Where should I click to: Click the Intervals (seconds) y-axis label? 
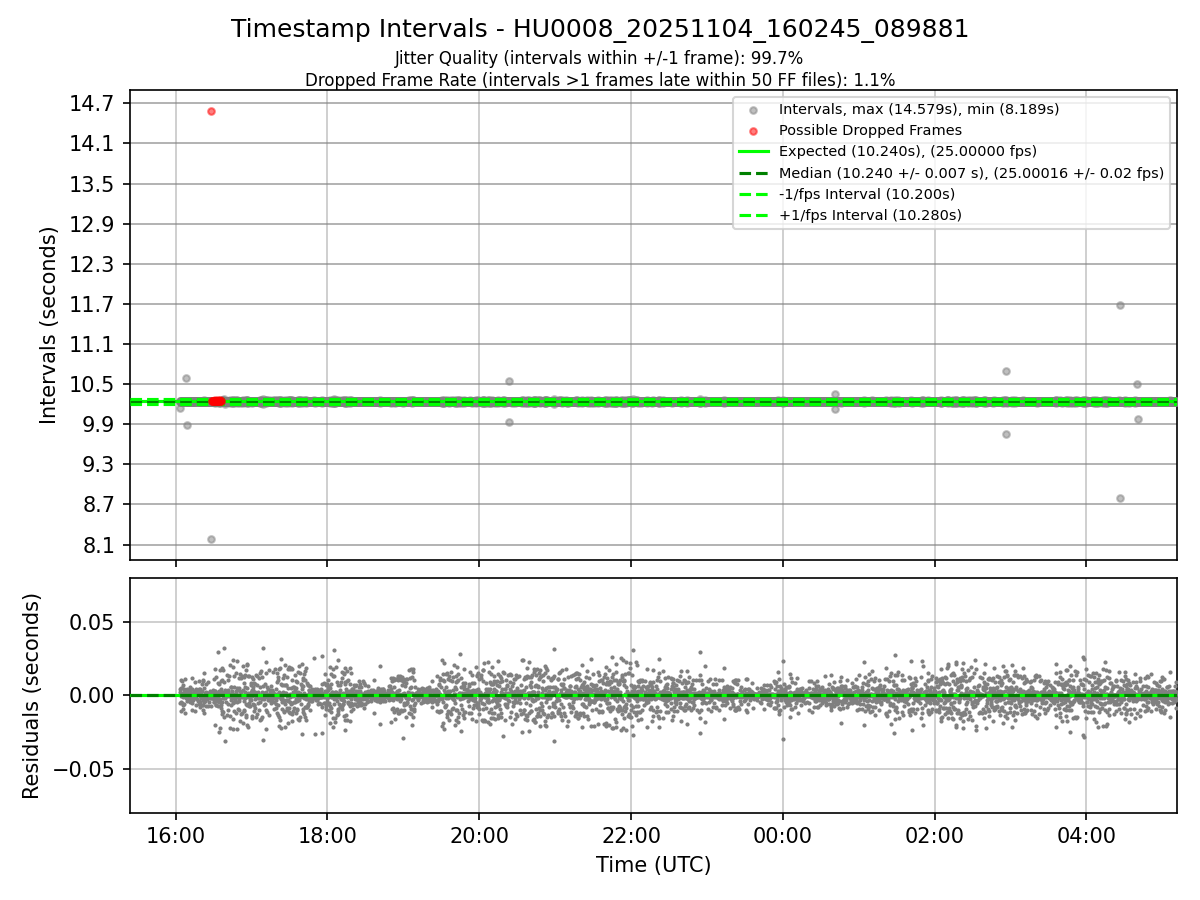(49, 325)
